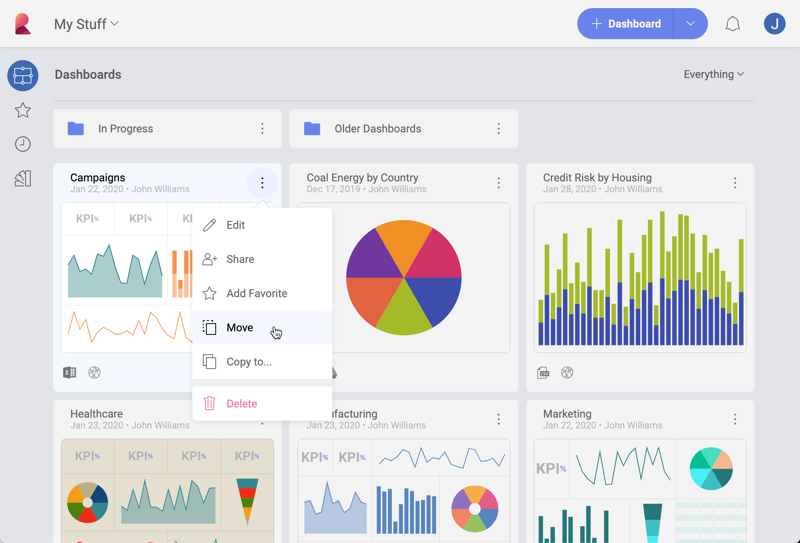
Task: Expand the My Stuff dropdown
Action: coord(86,24)
